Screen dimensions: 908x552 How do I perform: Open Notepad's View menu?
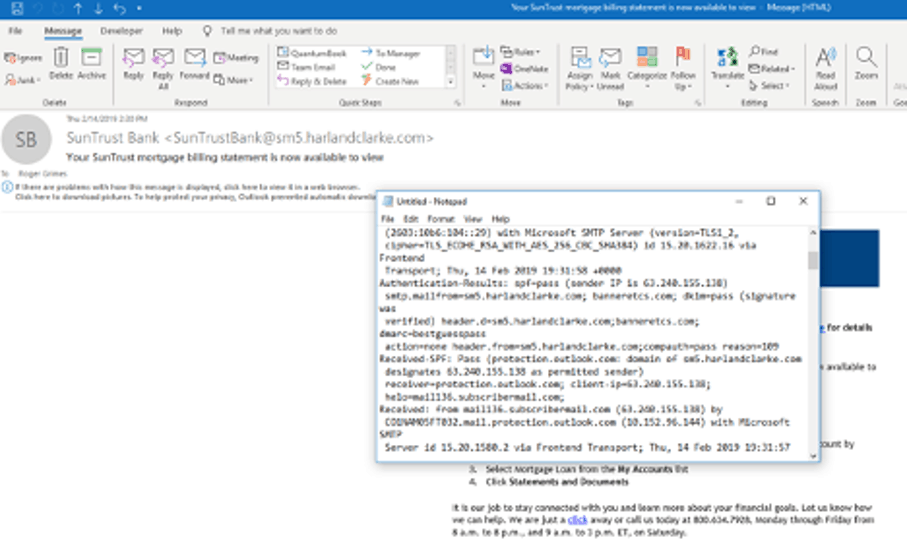(x=473, y=219)
